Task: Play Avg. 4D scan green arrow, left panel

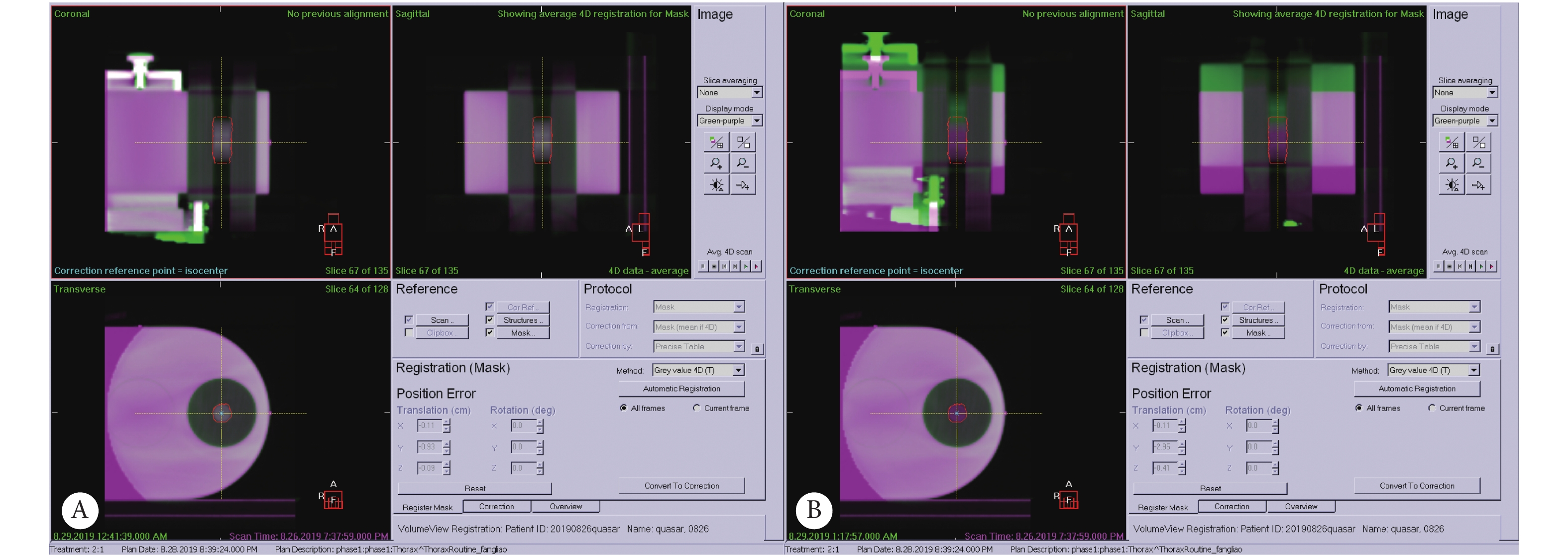Action: [746, 267]
